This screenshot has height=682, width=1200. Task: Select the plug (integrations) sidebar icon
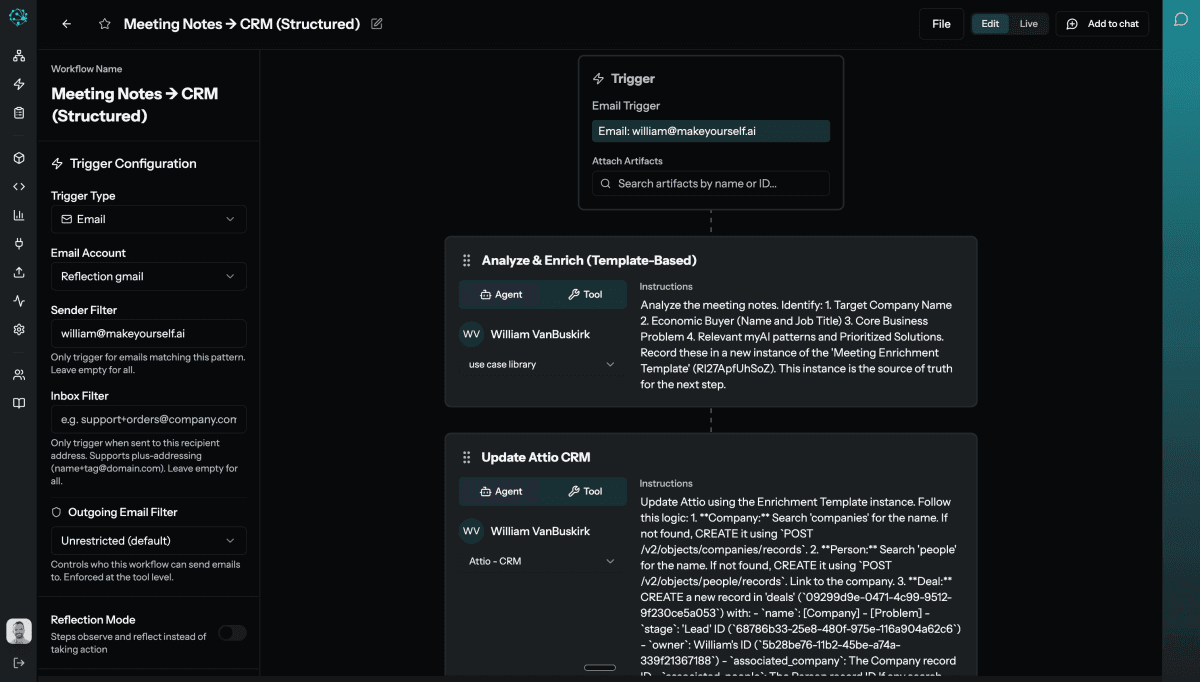(18, 243)
